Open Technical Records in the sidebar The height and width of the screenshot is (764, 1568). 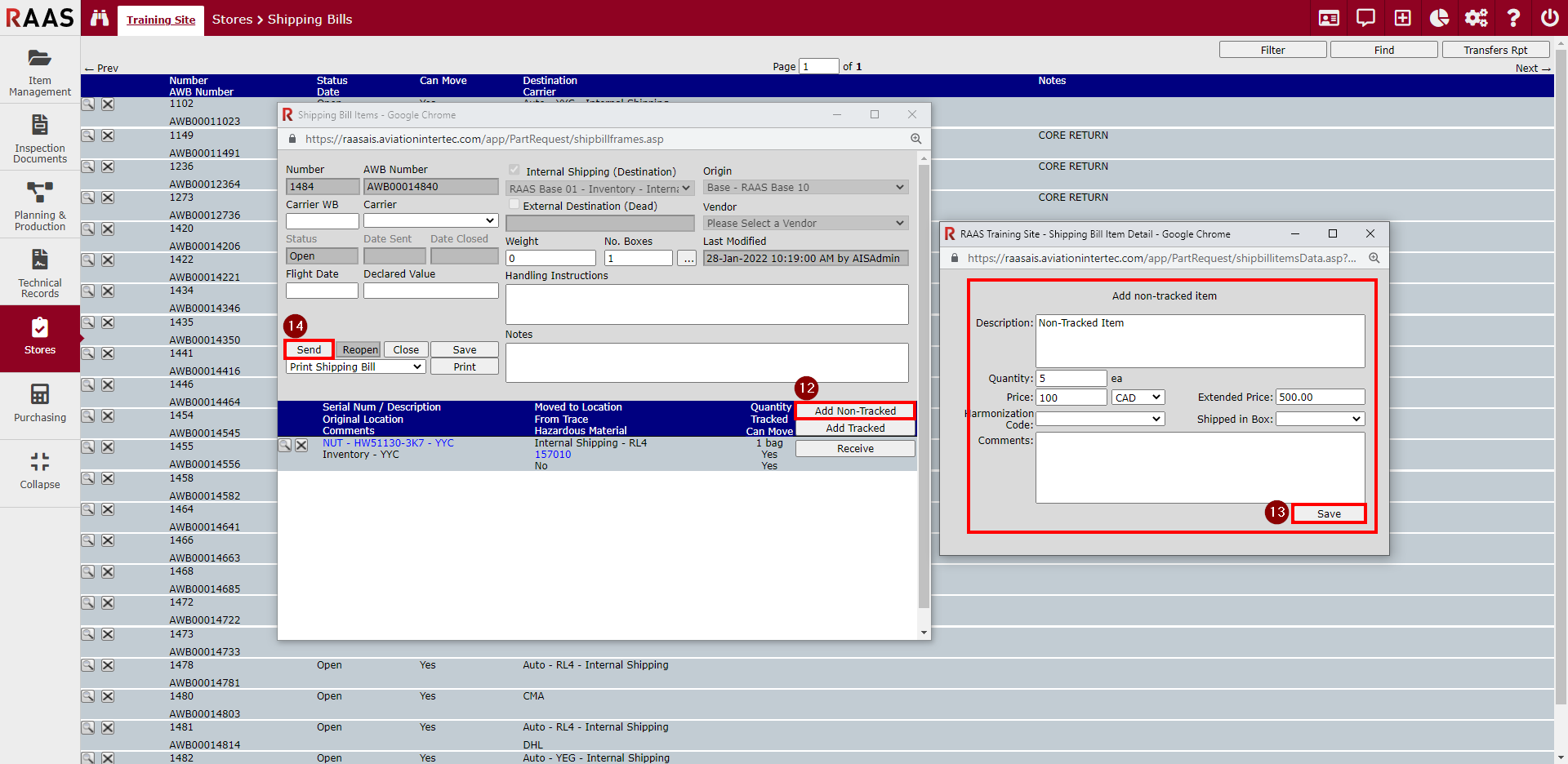click(x=39, y=273)
